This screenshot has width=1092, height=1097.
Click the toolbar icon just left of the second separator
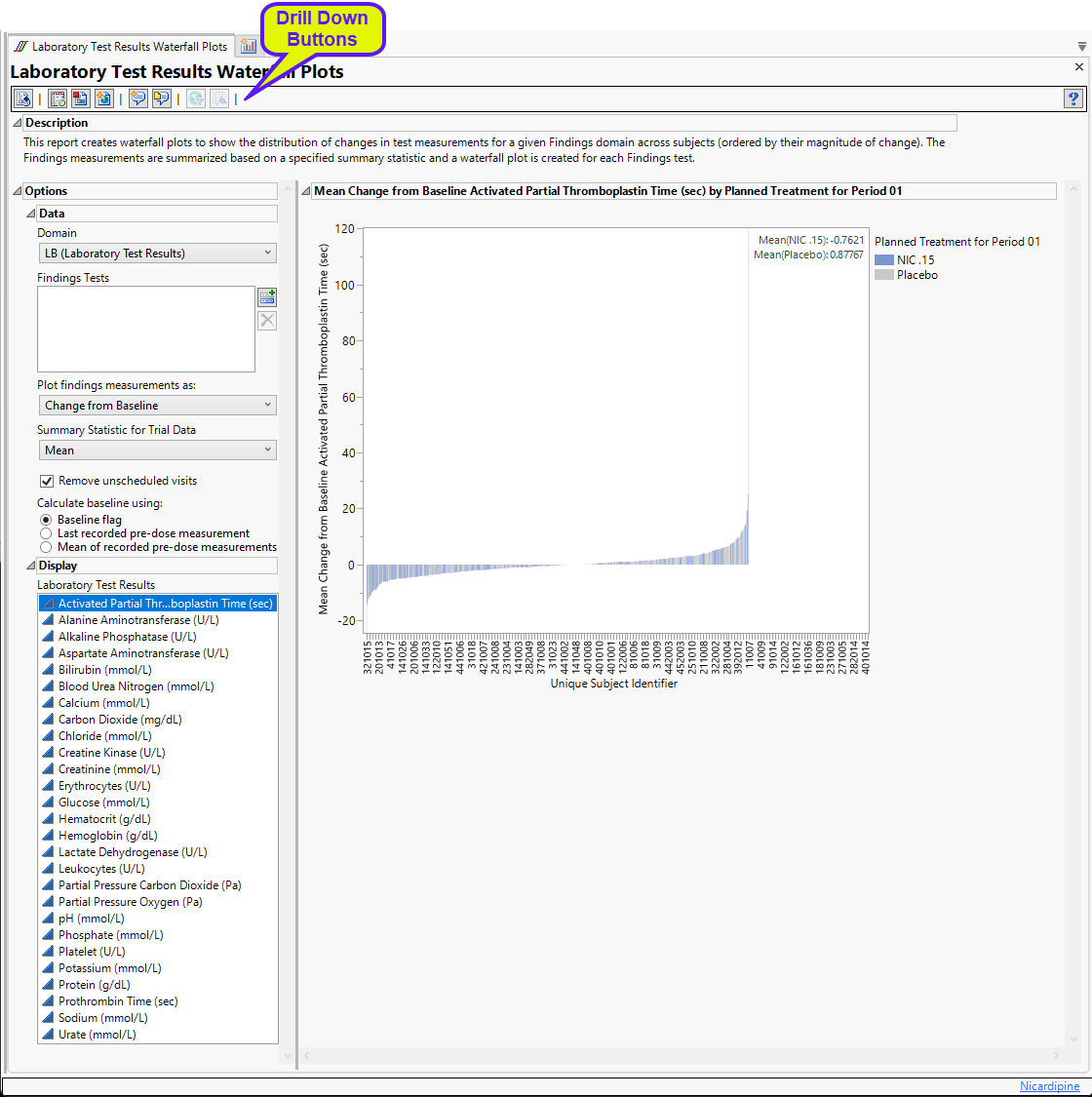coord(104,98)
